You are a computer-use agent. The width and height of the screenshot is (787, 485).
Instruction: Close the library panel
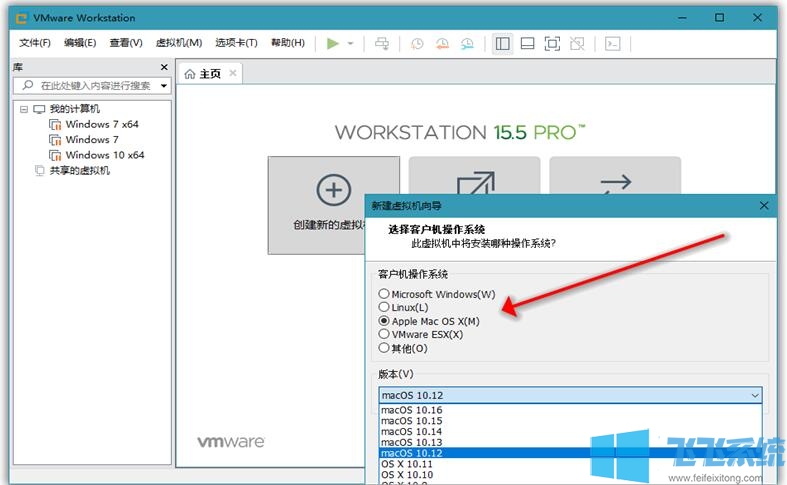(x=164, y=67)
